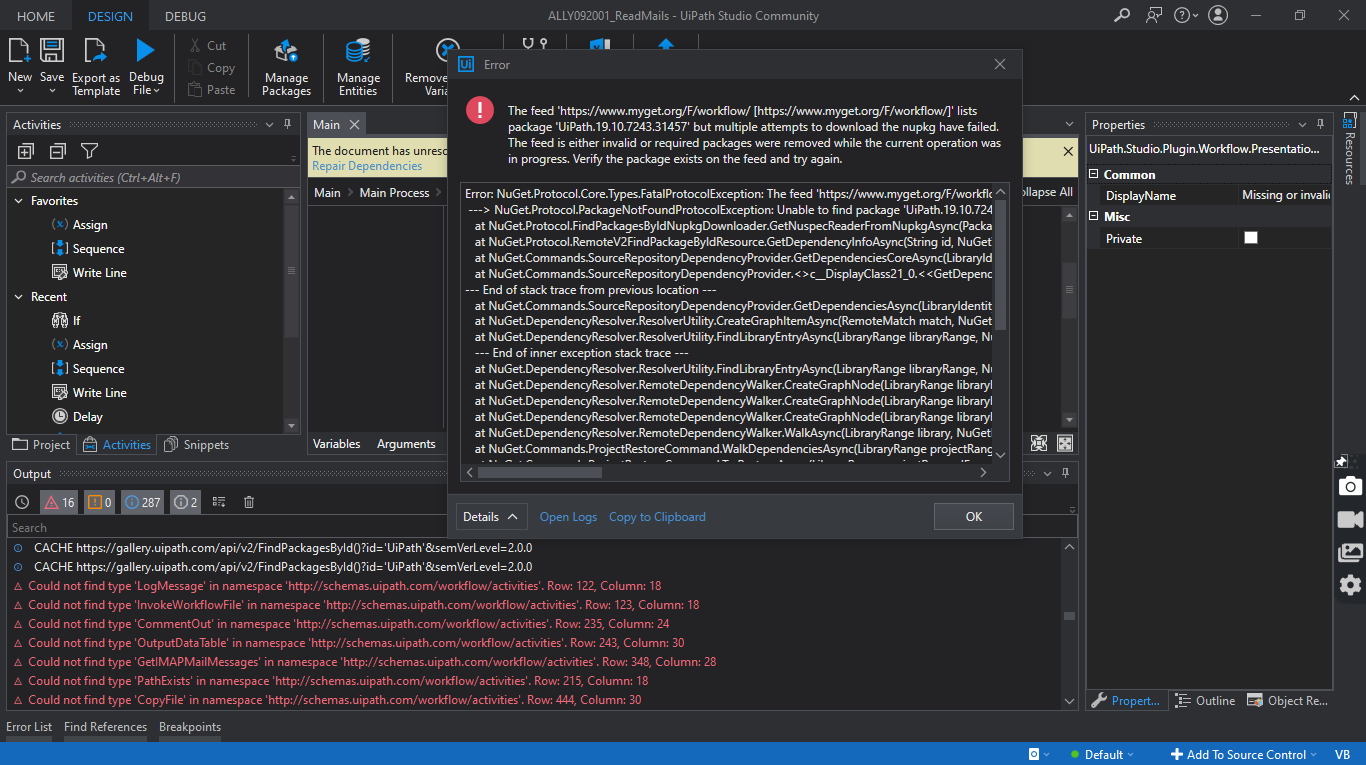Toggle Details in the Error dialog
This screenshot has width=1366, height=765.
tap(491, 517)
